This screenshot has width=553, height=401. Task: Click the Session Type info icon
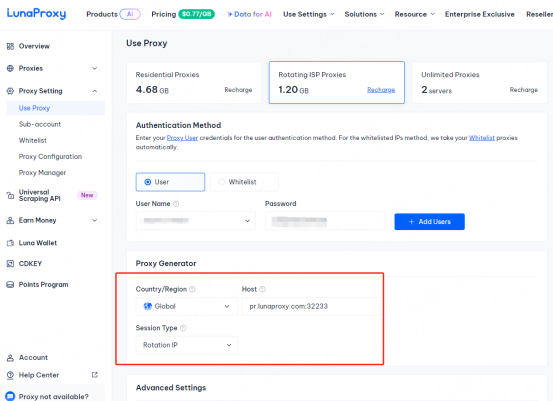pos(183,328)
